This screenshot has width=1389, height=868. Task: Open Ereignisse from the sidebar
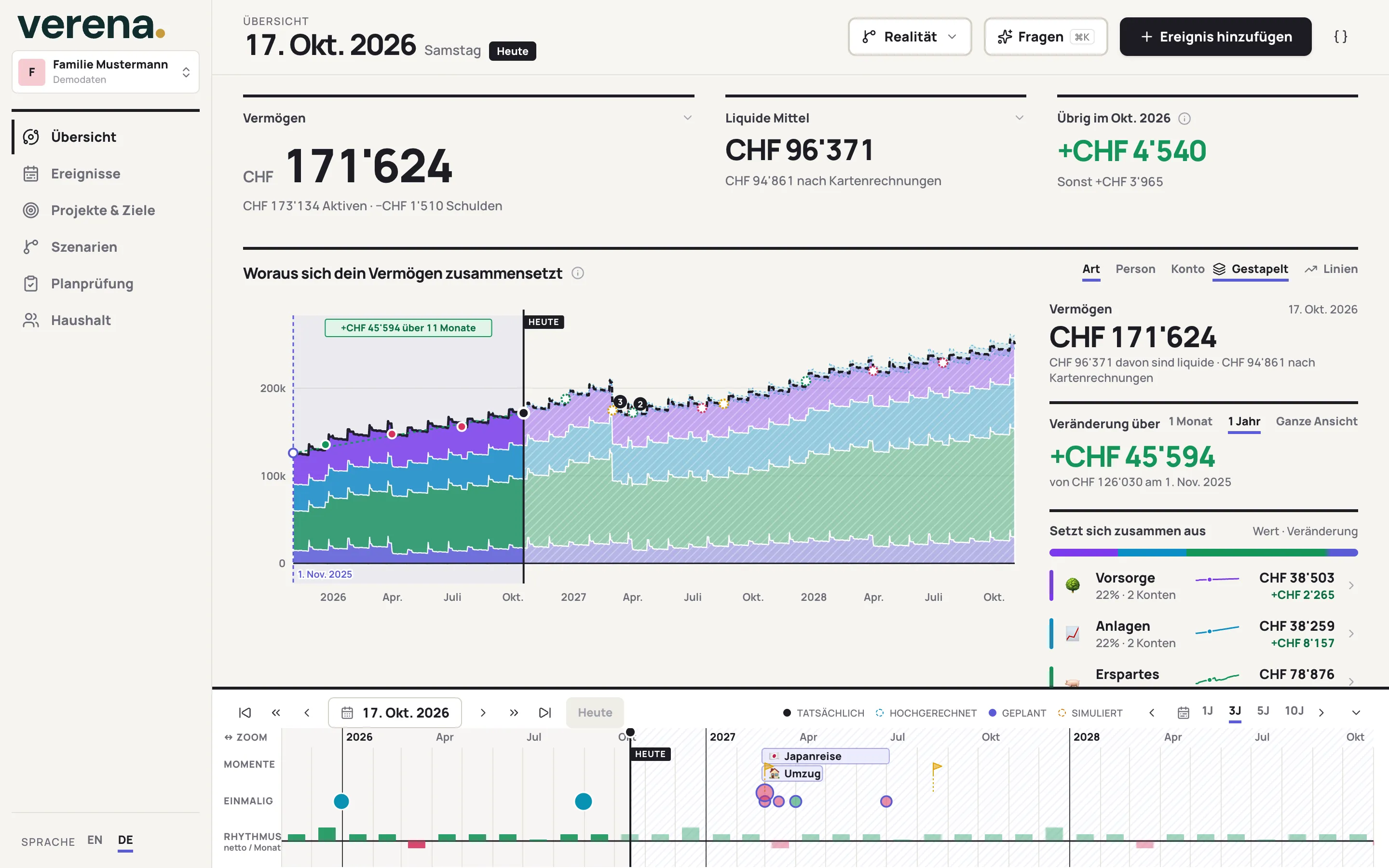(x=106, y=174)
